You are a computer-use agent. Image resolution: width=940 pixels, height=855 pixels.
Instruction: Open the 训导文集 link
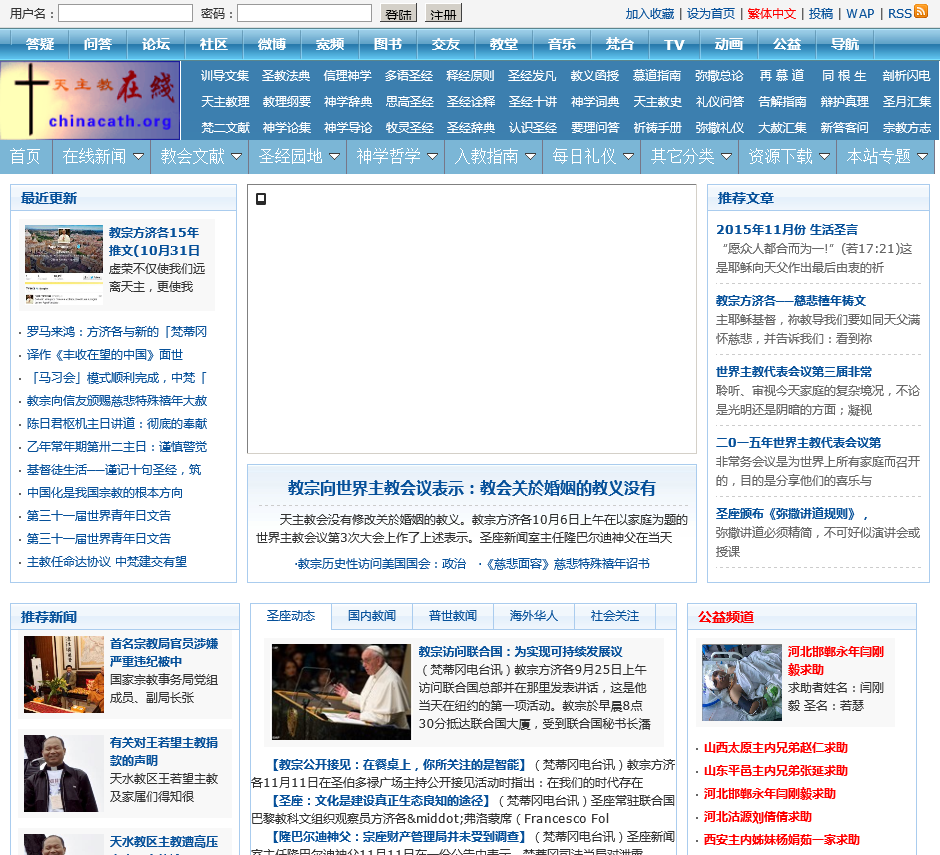tap(225, 76)
